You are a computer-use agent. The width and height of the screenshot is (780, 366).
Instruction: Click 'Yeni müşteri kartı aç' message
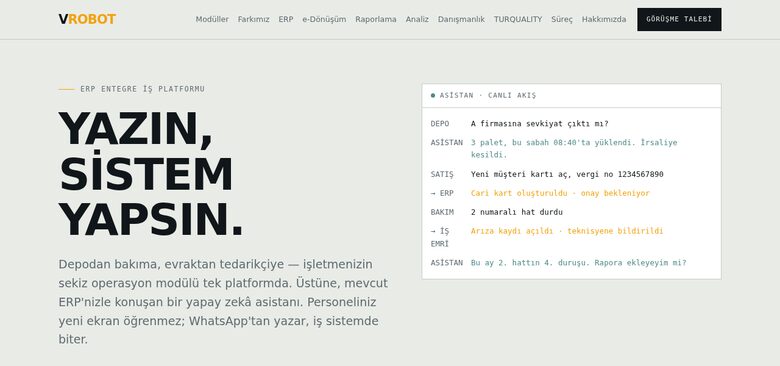(567, 175)
